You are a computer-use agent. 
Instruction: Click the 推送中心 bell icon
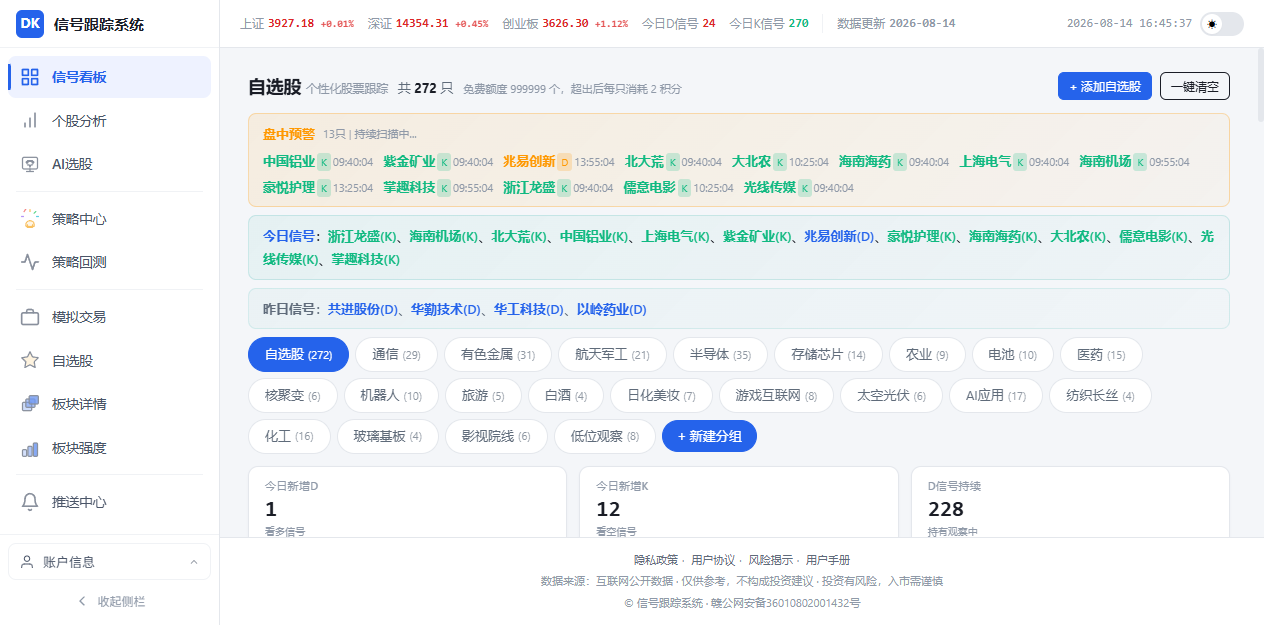(x=30, y=502)
